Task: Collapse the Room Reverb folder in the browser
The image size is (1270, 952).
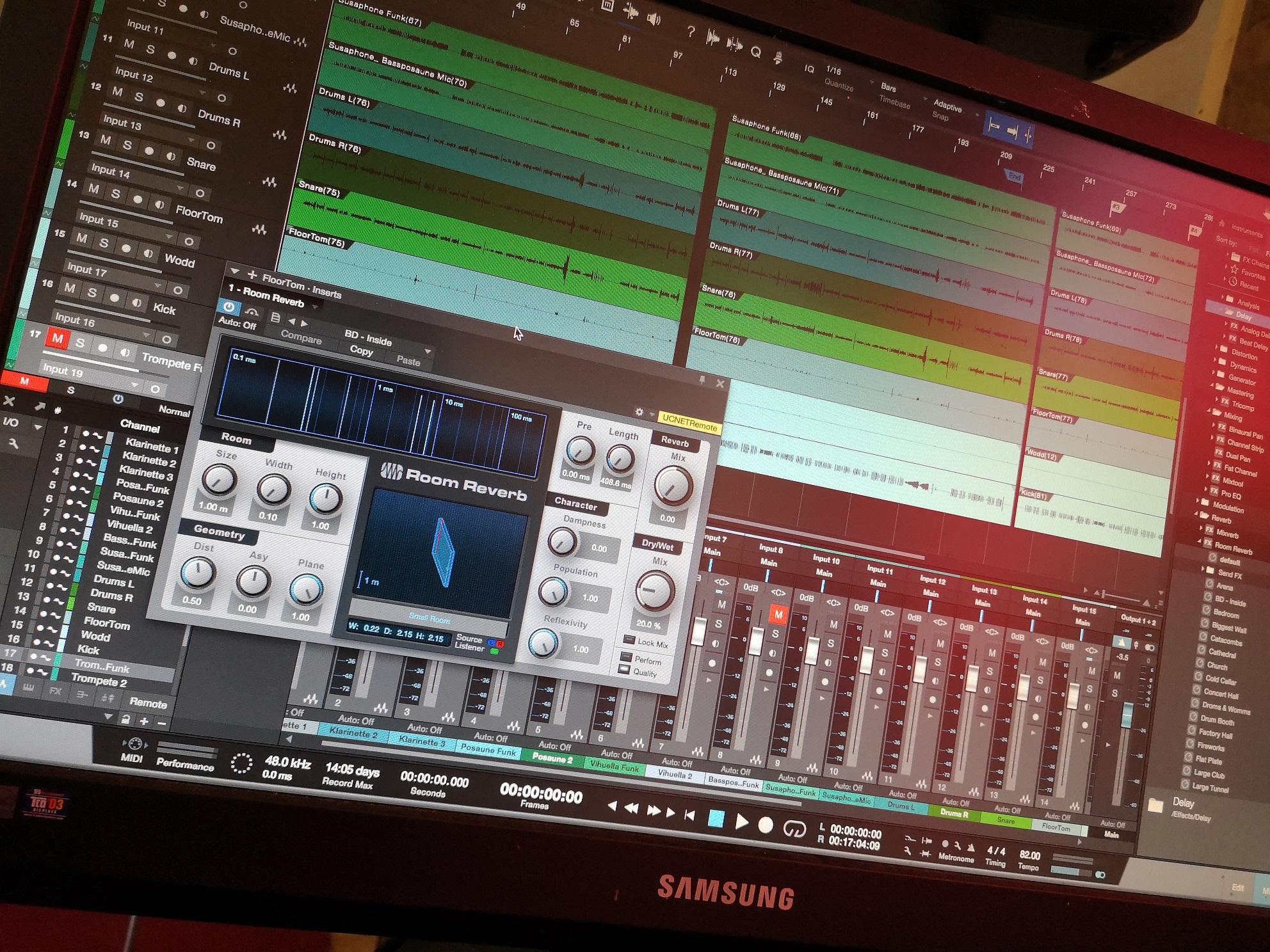Action: click(1199, 542)
